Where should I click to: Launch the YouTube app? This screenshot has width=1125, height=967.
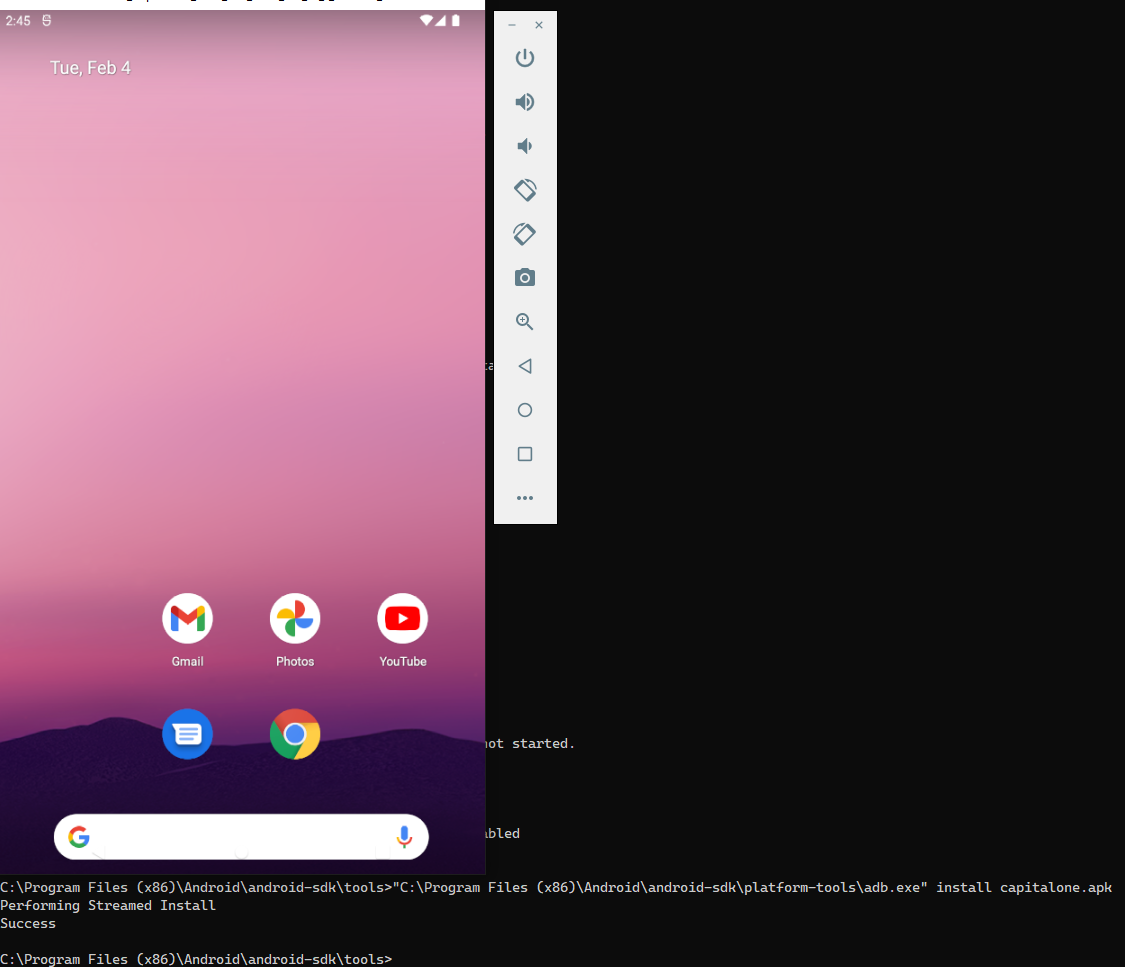click(403, 618)
